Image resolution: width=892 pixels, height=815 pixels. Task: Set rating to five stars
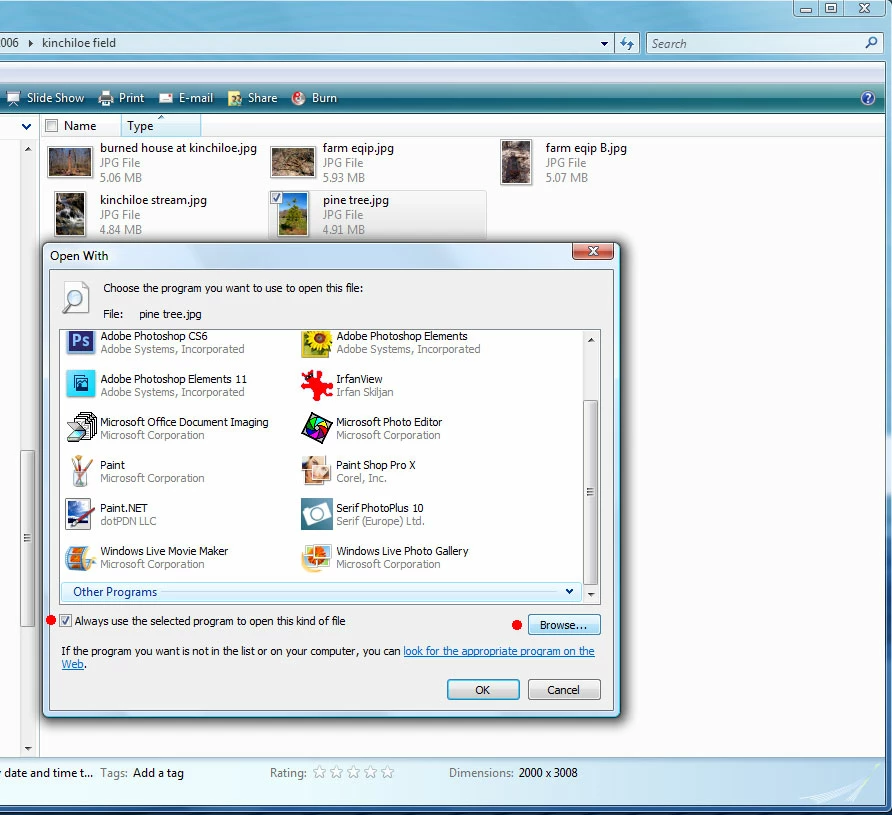[x=387, y=772]
